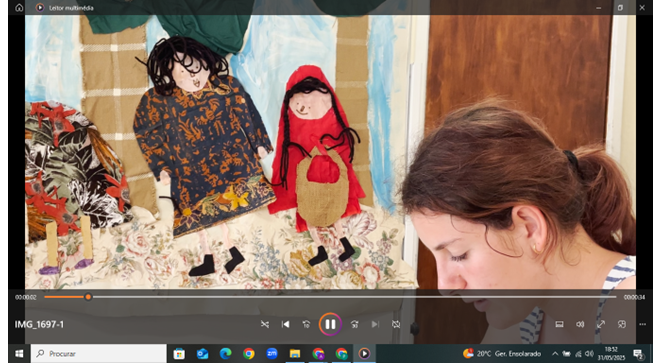Close the media player window
The width and height of the screenshot is (657, 363).
[x=642, y=8]
